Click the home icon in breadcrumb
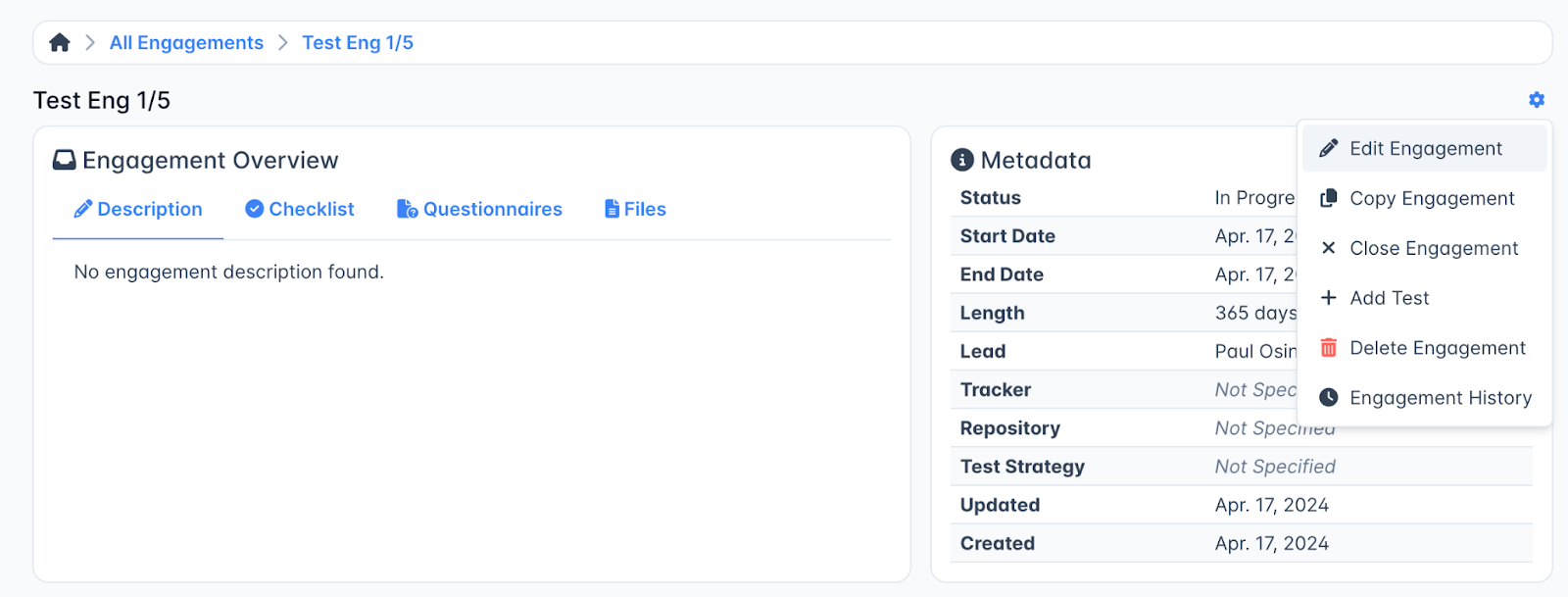The height and width of the screenshot is (597, 1568). click(x=60, y=42)
